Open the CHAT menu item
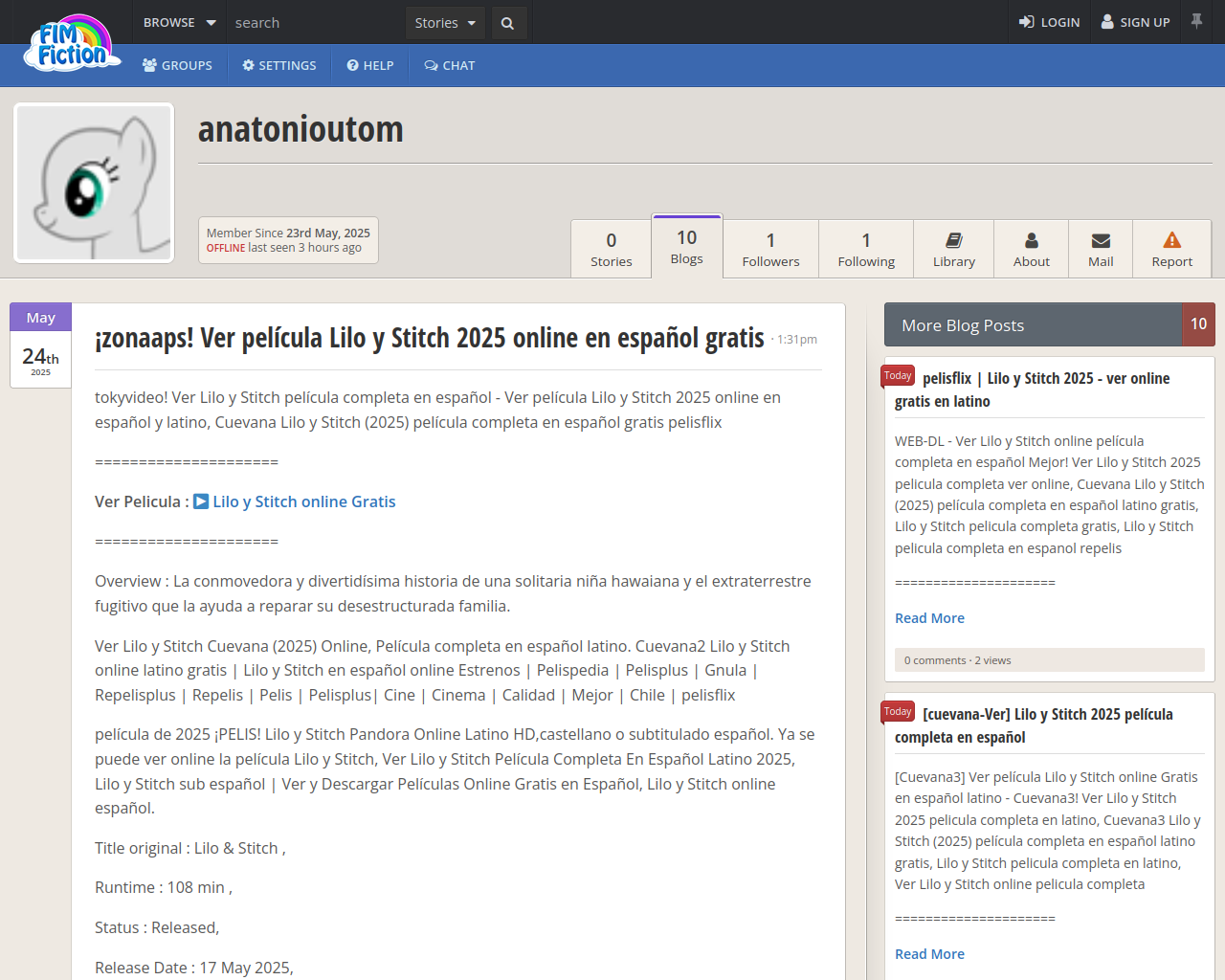Screen dimensions: 1225x980 [x=450, y=65]
